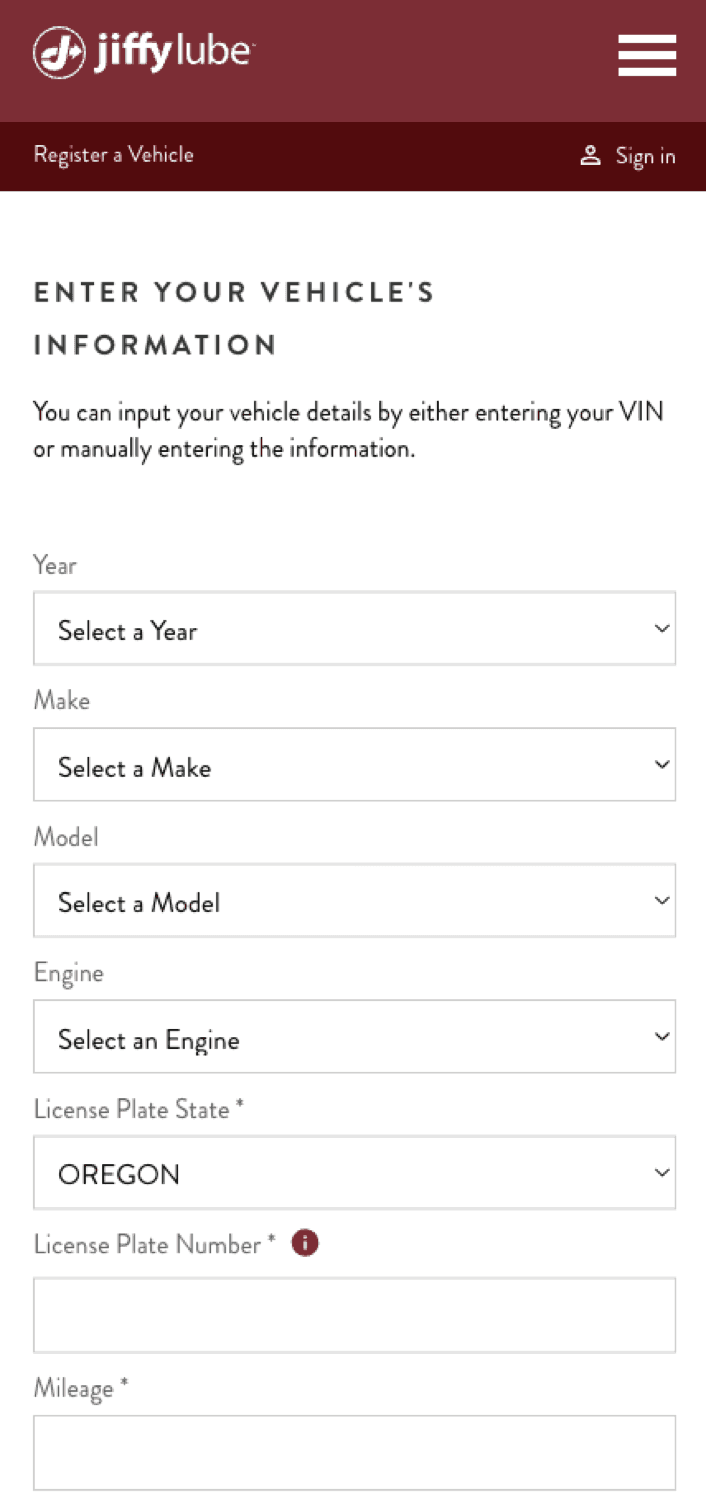Click the Engine dropdown chevron arrow
Image resolution: width=706 pixels, height=1504 pixels.
click(661, 1037)
